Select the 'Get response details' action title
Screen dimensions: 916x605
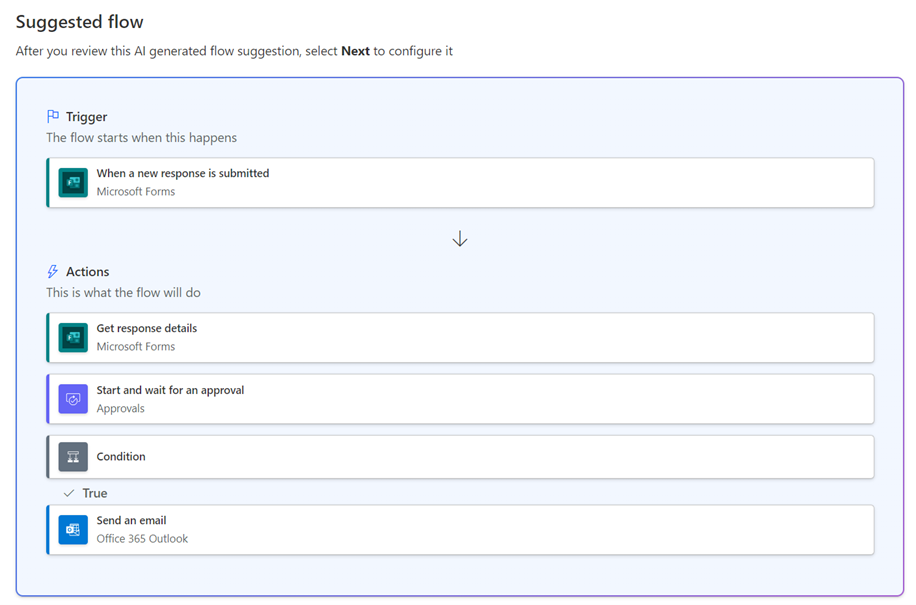coord(147,329)
